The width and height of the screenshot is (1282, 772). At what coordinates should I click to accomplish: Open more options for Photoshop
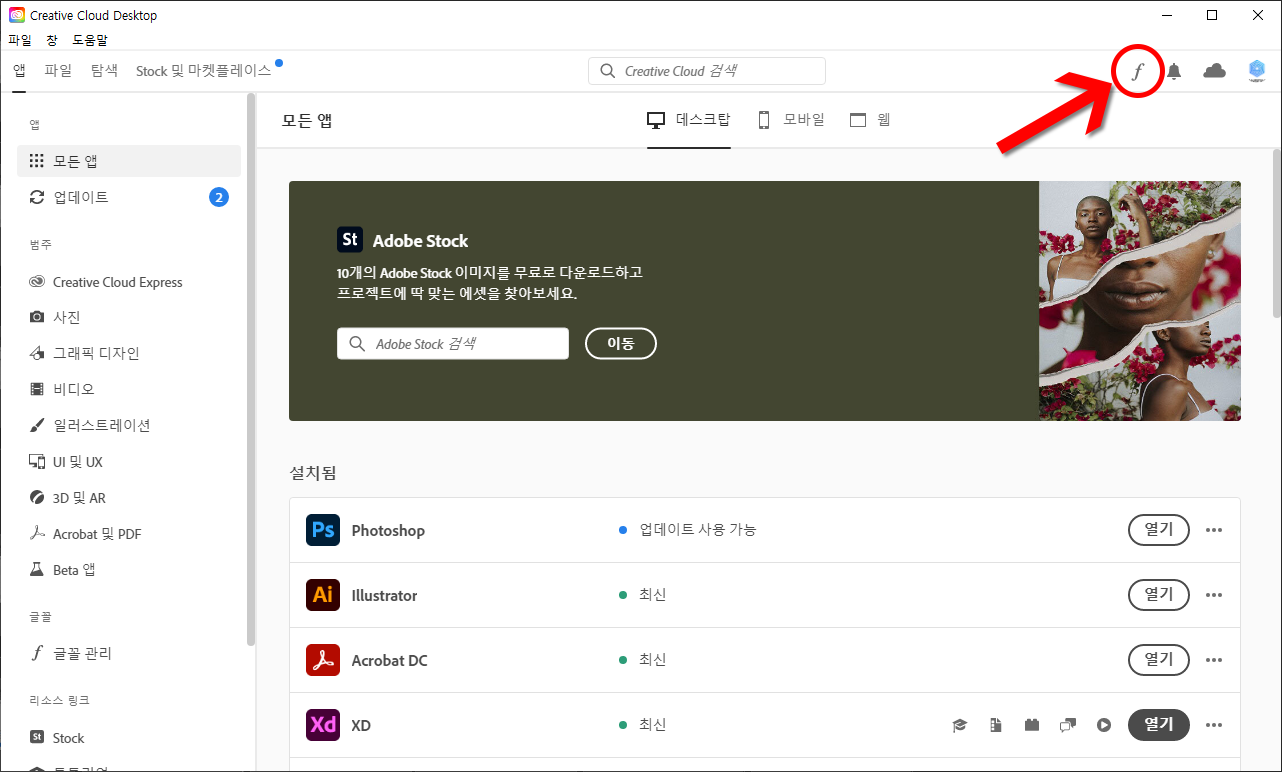1214,530
